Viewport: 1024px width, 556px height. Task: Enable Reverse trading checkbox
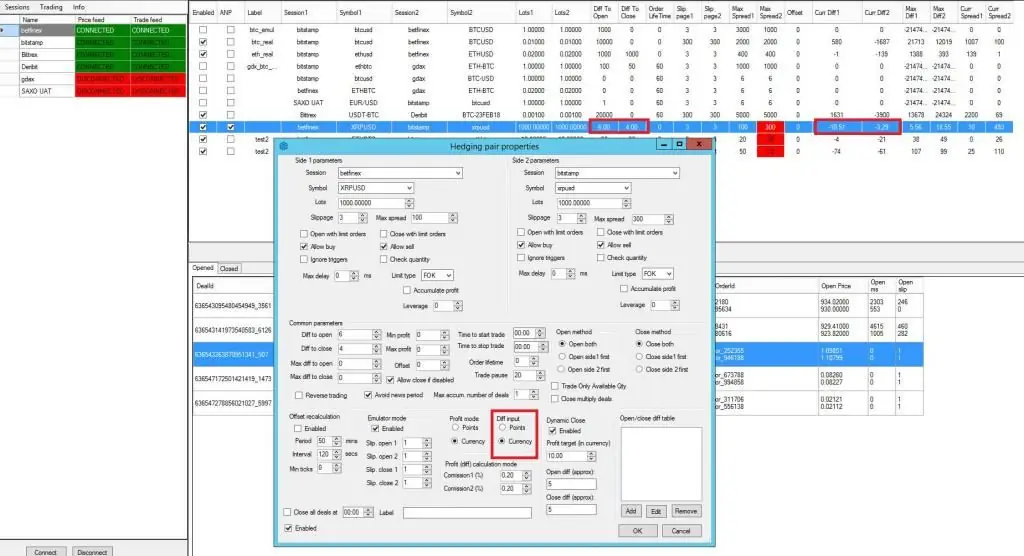point(298,395)
